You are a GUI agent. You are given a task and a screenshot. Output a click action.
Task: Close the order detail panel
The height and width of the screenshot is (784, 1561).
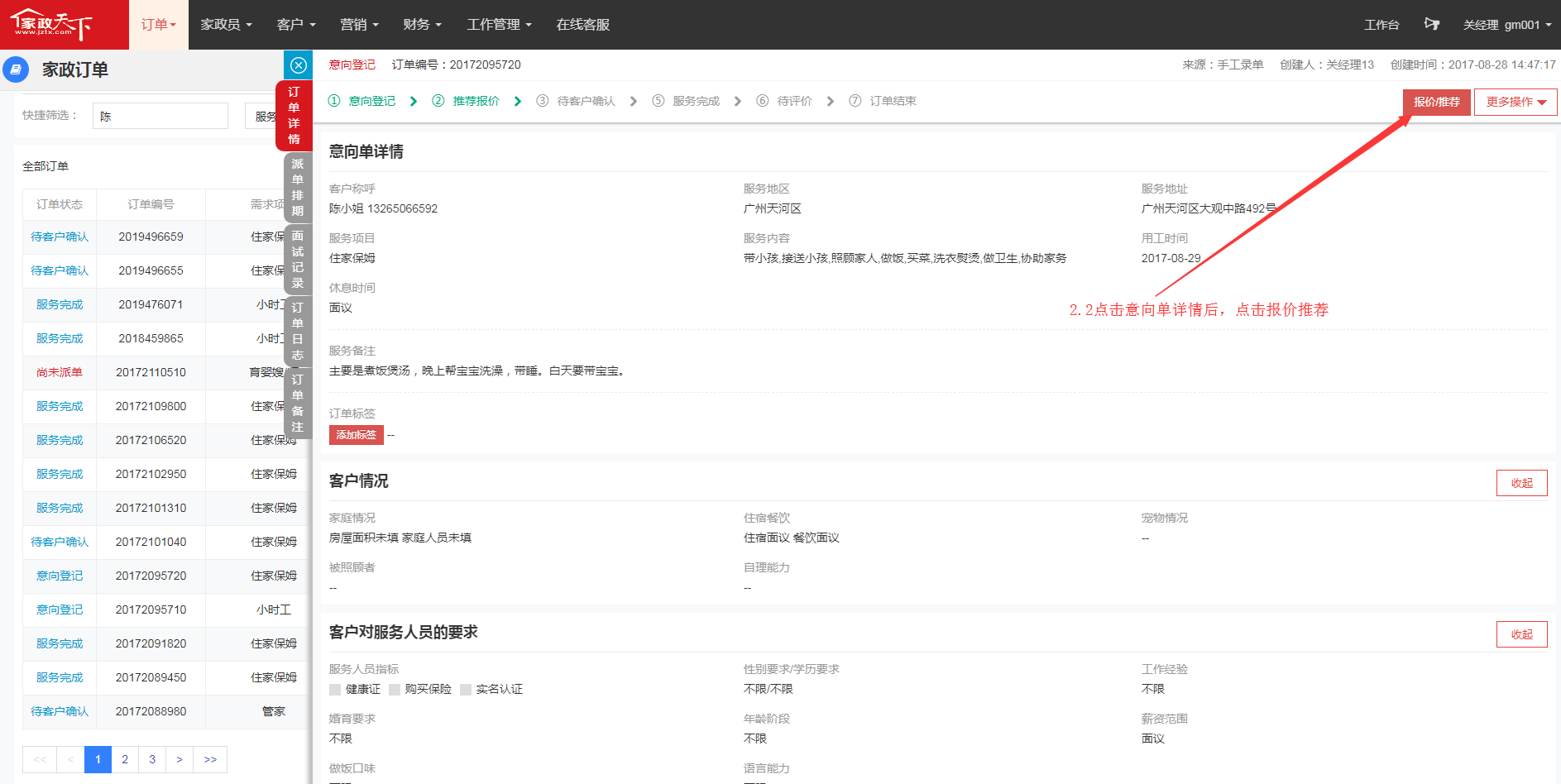click(x=299, y=65)
